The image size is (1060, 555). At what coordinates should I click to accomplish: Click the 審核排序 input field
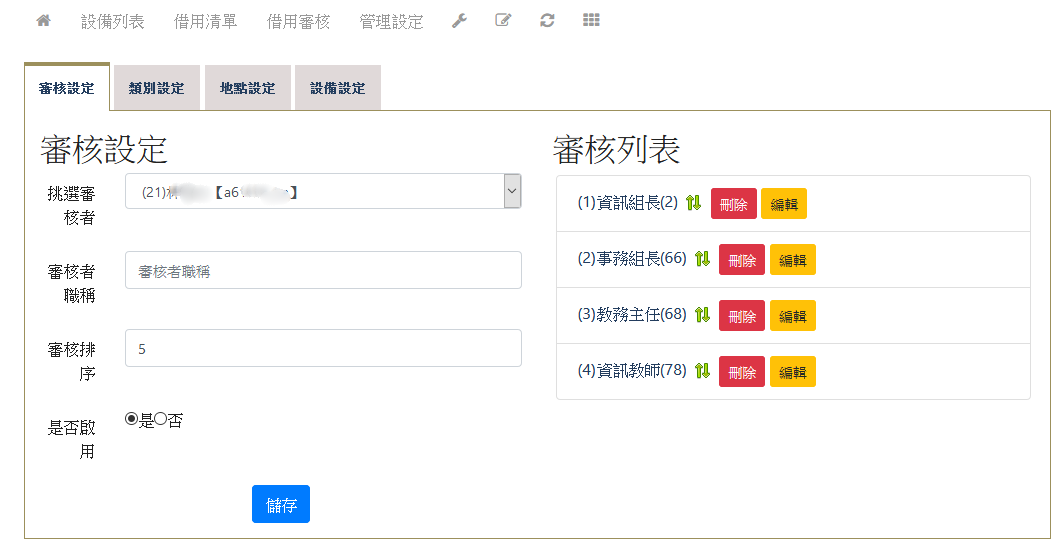pyautogui.click(x=323, y=348)
